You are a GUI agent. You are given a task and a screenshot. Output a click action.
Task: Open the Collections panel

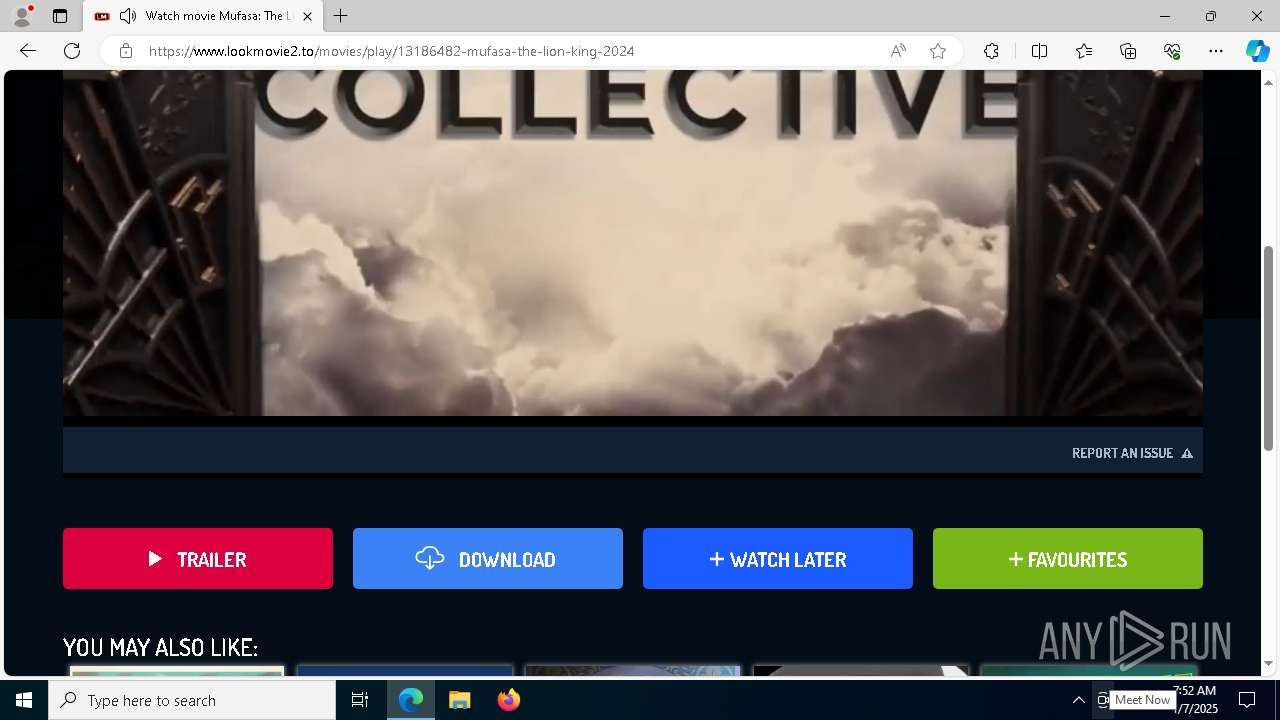coord(1128,51)
